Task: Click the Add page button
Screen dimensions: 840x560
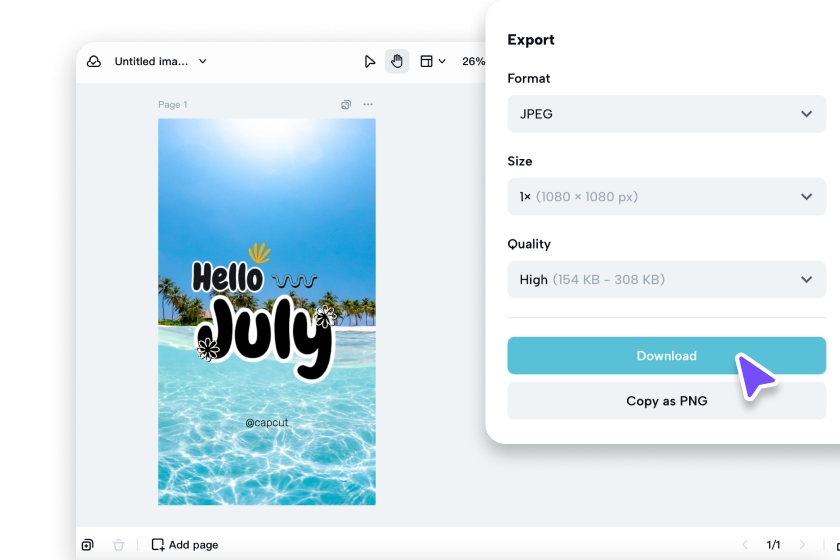Action: (x=185, y=545)
